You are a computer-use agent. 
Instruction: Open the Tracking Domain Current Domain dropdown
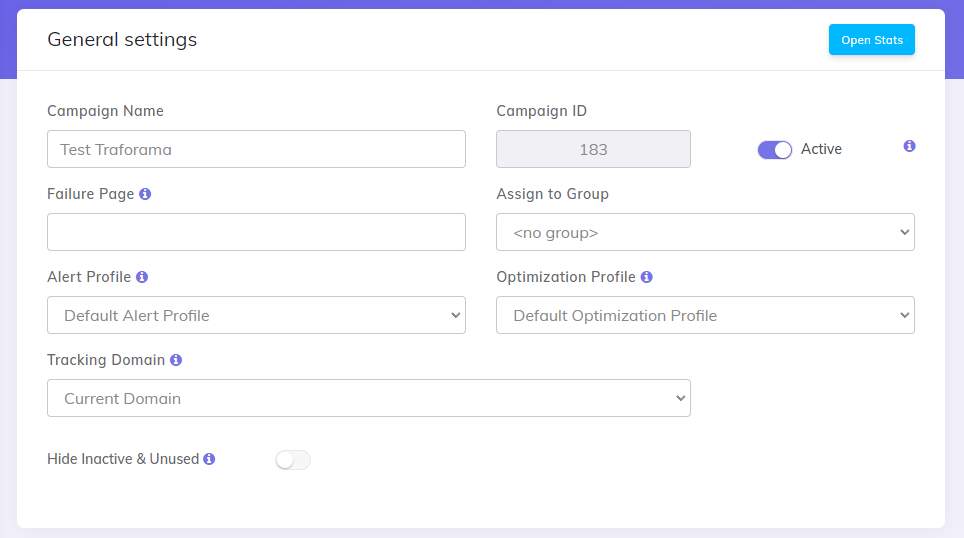click(369, 398)
